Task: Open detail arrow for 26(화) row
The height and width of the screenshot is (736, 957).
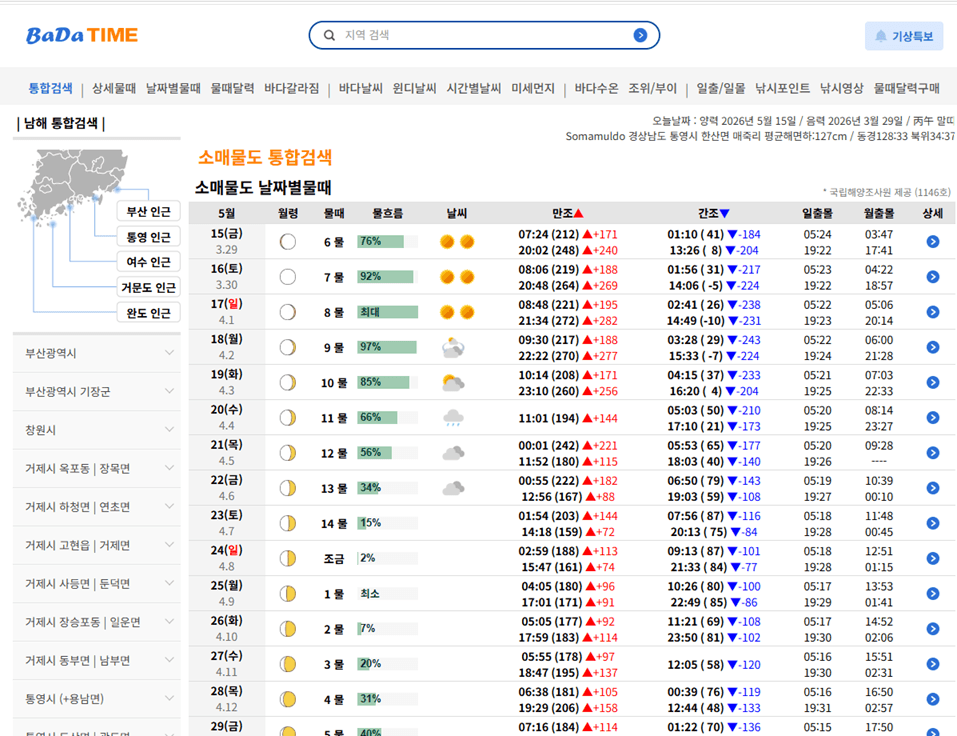Action: tap(933, 629)
